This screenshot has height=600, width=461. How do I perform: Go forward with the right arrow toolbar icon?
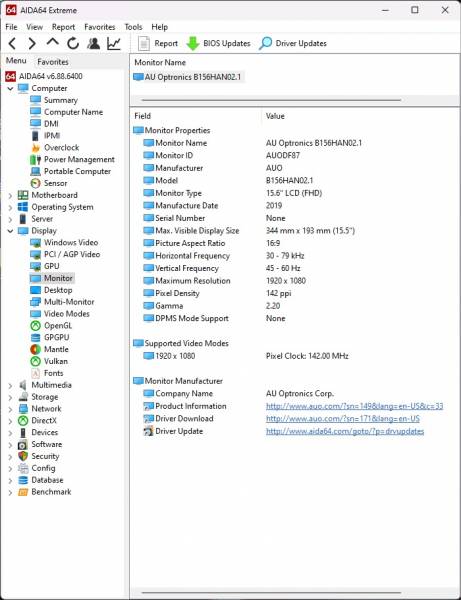[32, 44]
